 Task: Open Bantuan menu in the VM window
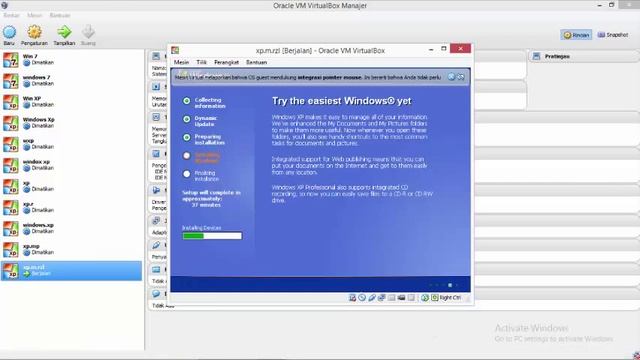(256, 62)
